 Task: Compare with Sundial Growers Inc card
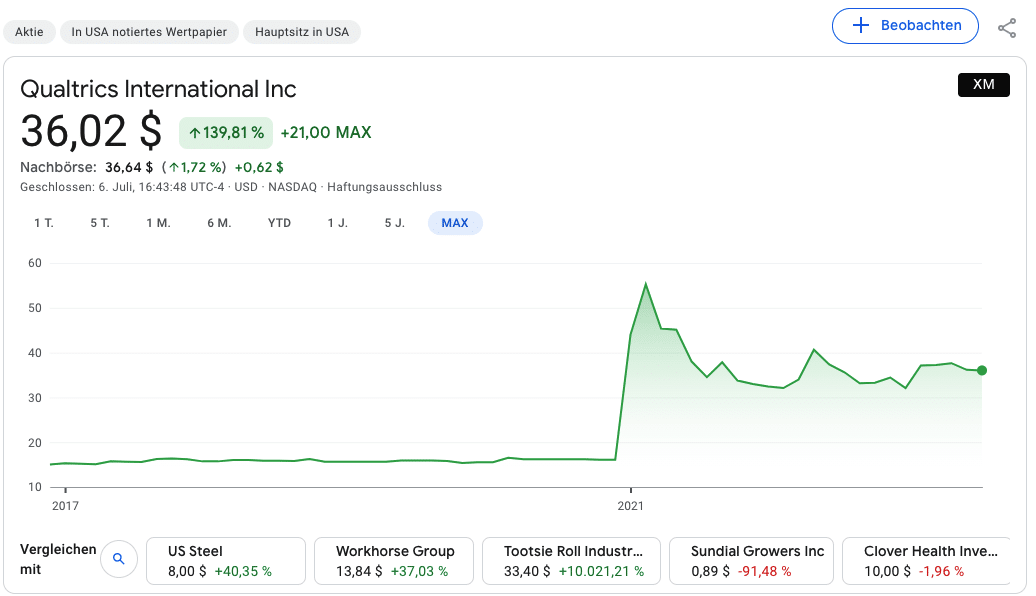coord(751,561)
